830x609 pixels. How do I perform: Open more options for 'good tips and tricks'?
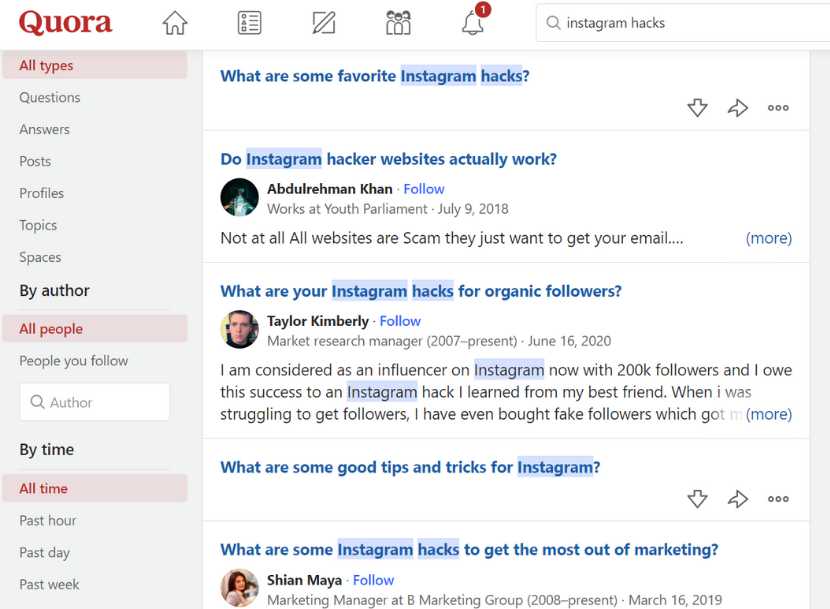tap(778, 498)
